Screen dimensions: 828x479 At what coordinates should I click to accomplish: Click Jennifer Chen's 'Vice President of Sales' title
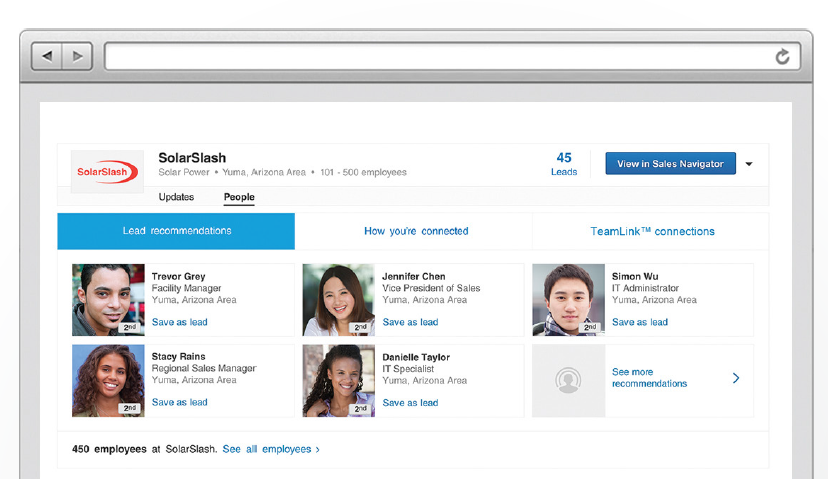coord(431,288)
